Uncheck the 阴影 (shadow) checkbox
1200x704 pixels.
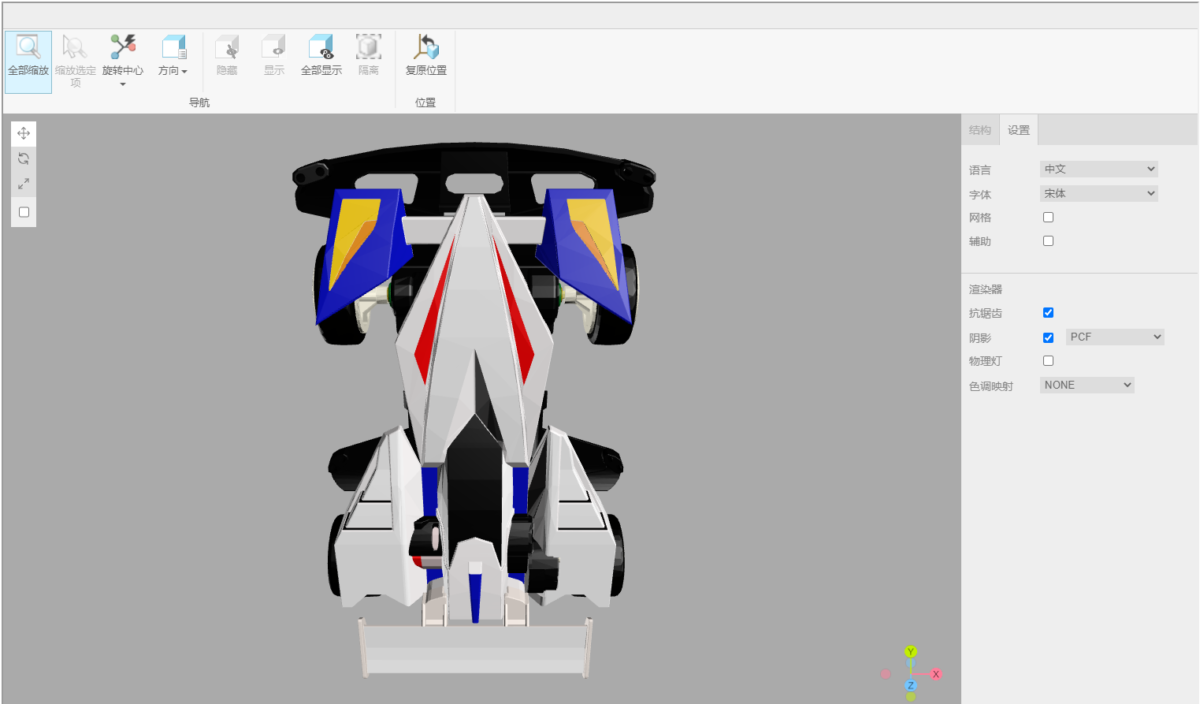1048,338
